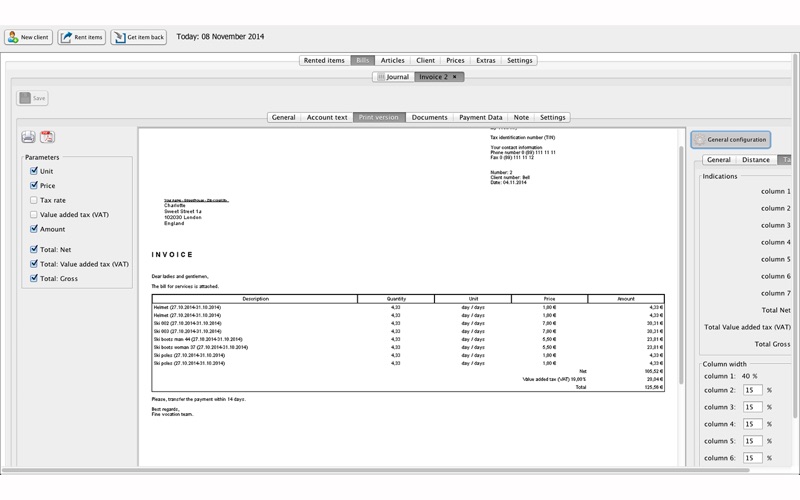Screen dimensions: 800x500
Task: Click the New client button
Action: pos(29,37)
